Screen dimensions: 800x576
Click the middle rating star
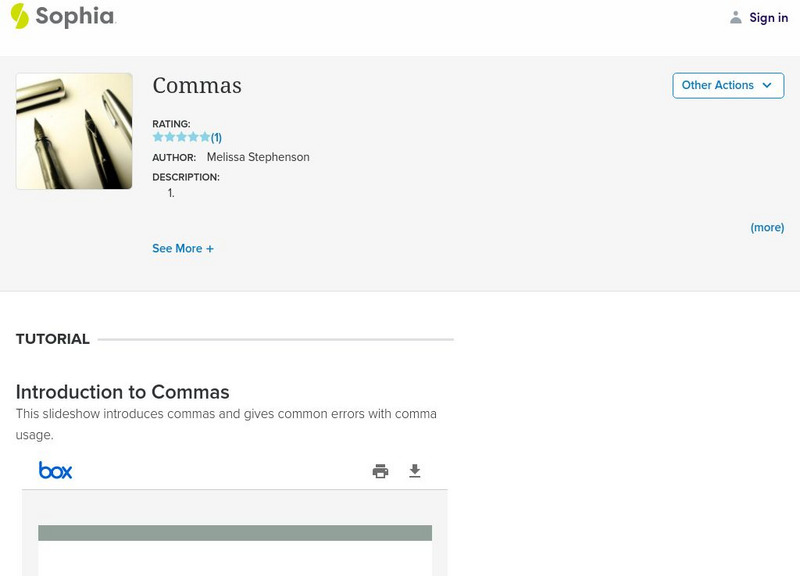[x=181, y=137]
